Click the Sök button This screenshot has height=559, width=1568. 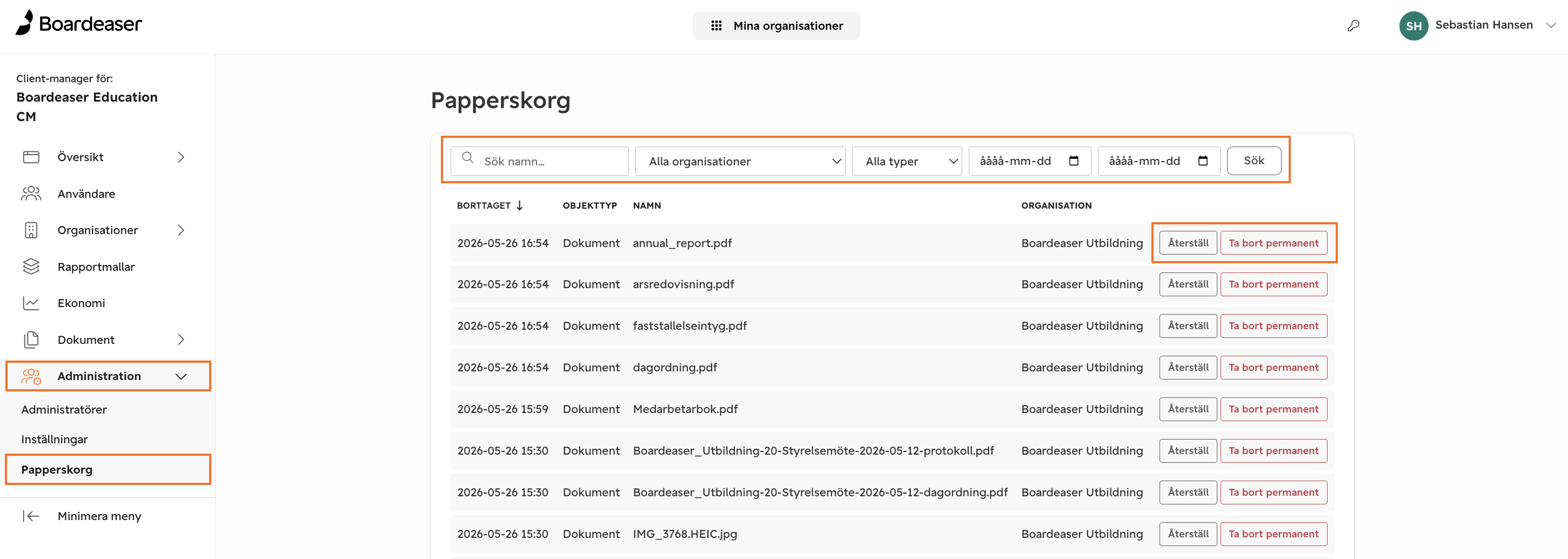click(x=1254, y=161)
